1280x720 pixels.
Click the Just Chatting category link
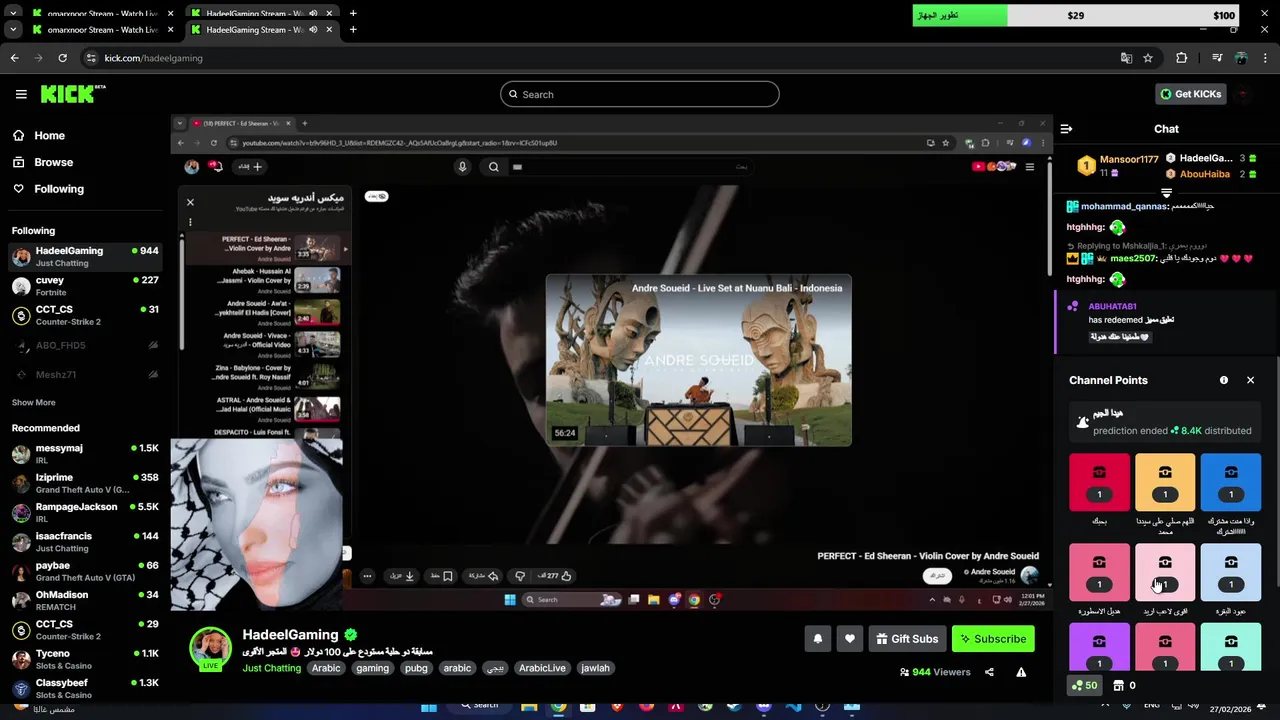271,668
